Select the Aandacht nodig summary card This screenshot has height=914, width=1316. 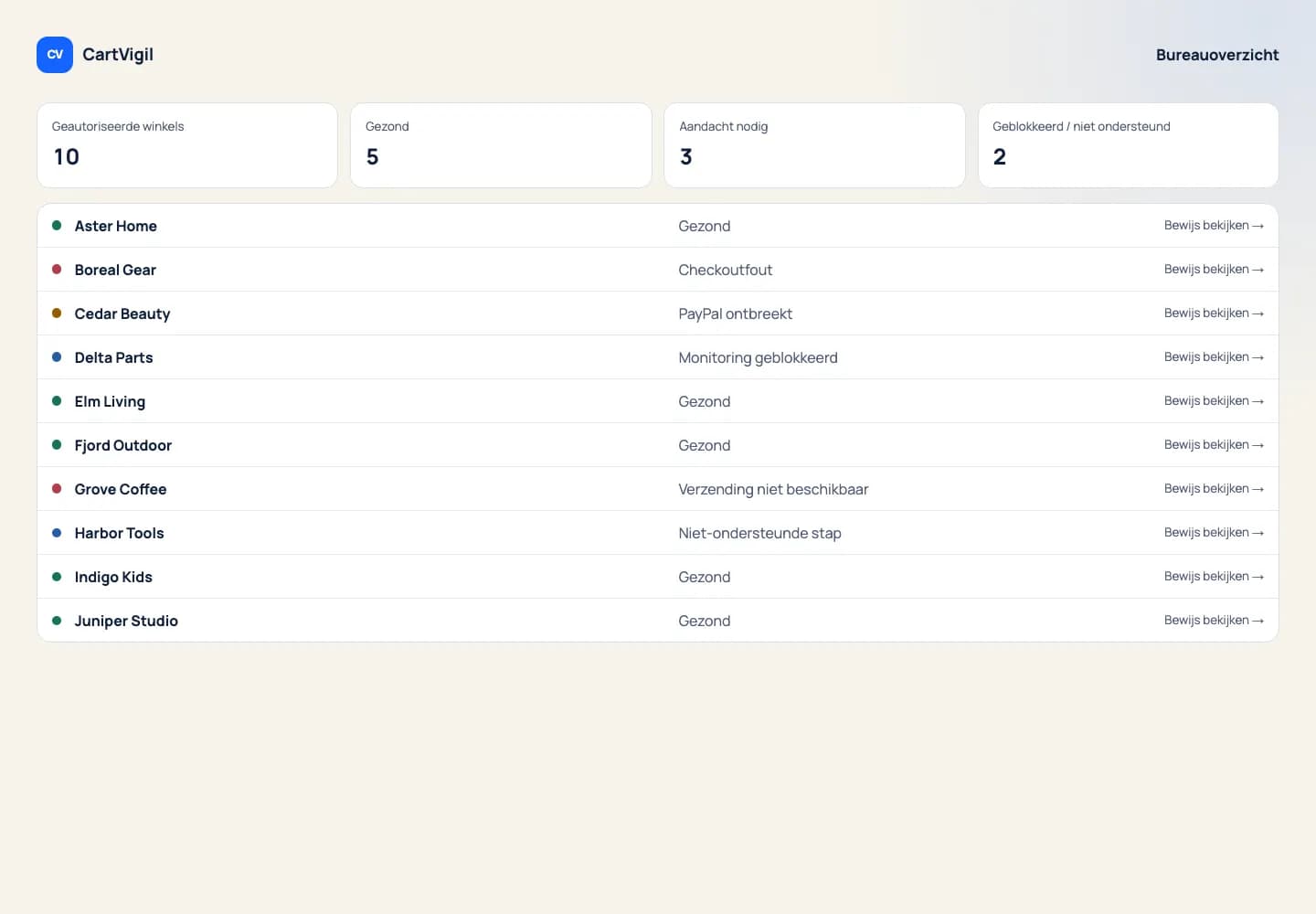coord(814,145)
